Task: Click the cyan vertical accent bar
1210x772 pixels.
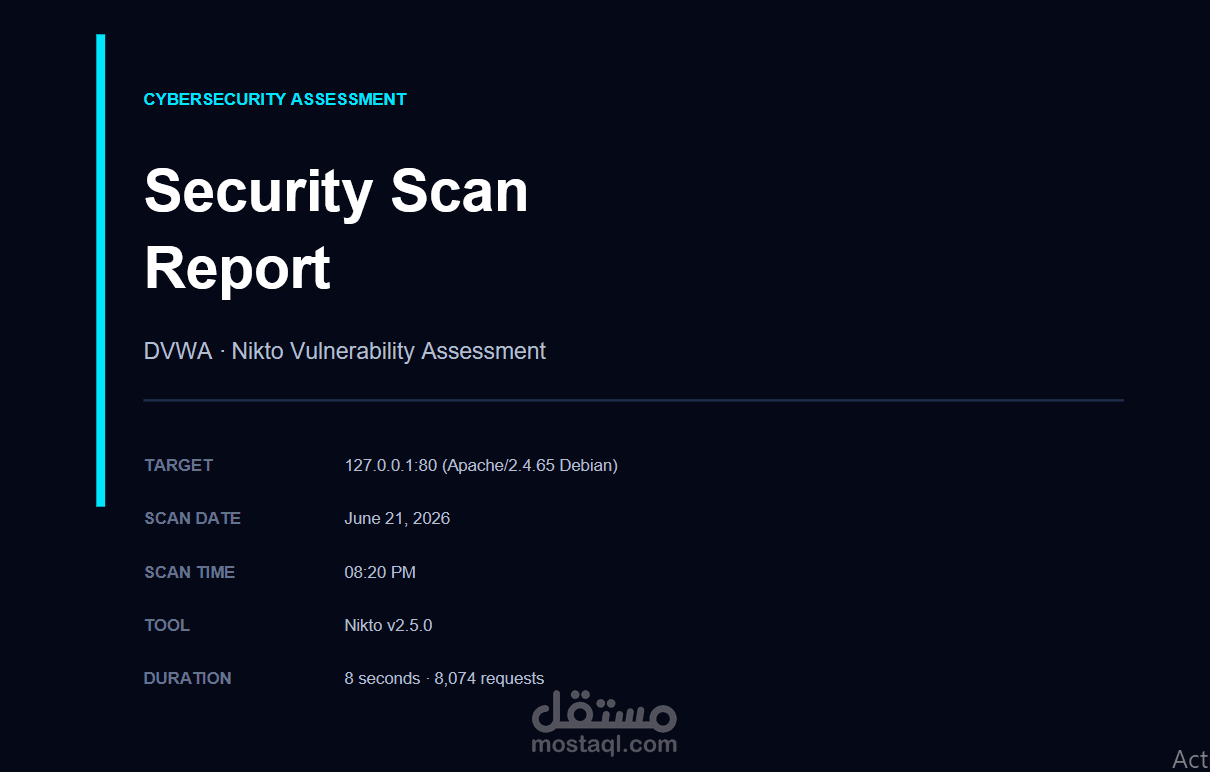Action: (100, 270)
